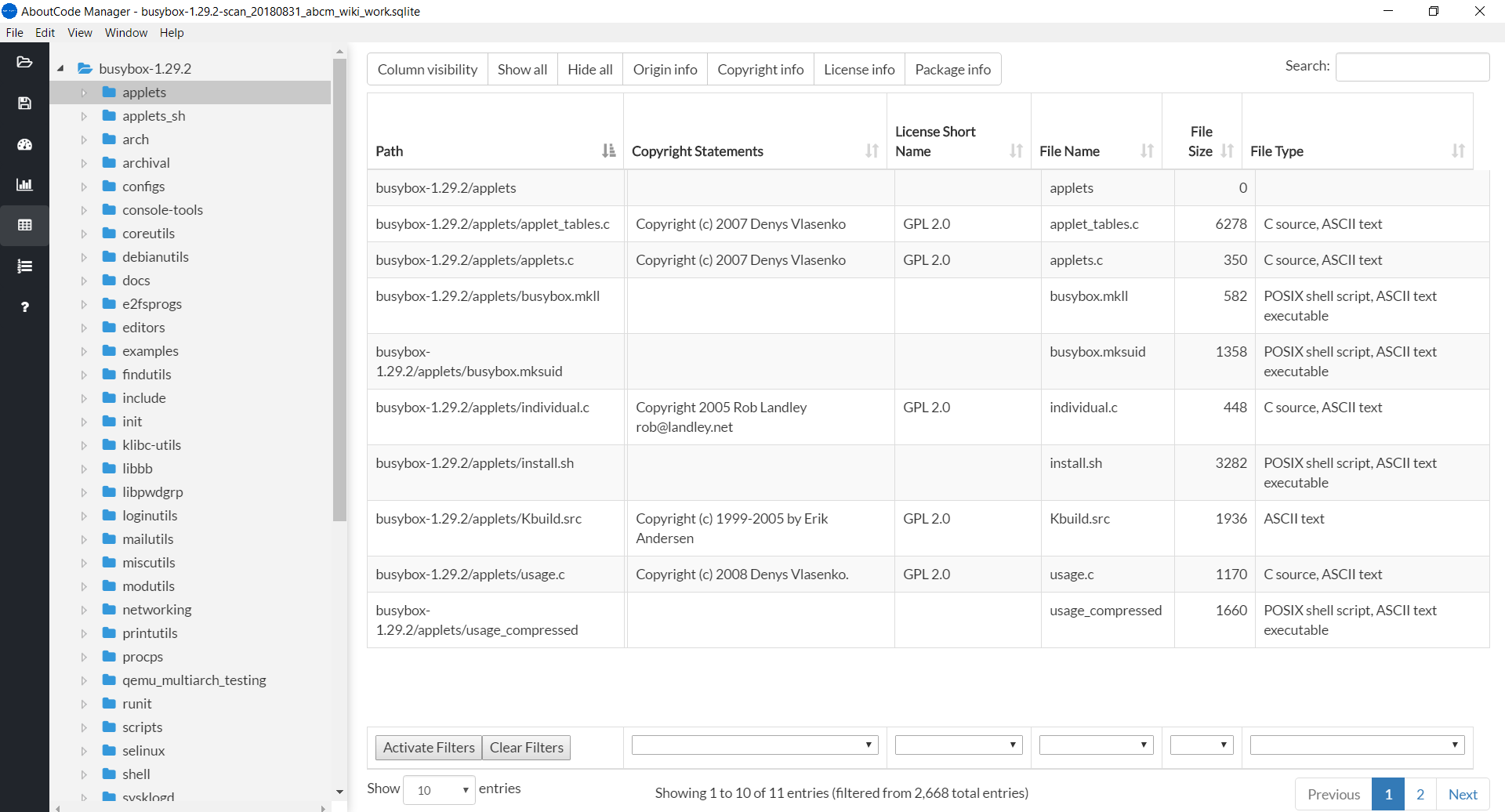Show License info columns
The image size is (1505, 812).
pos(859,70)
